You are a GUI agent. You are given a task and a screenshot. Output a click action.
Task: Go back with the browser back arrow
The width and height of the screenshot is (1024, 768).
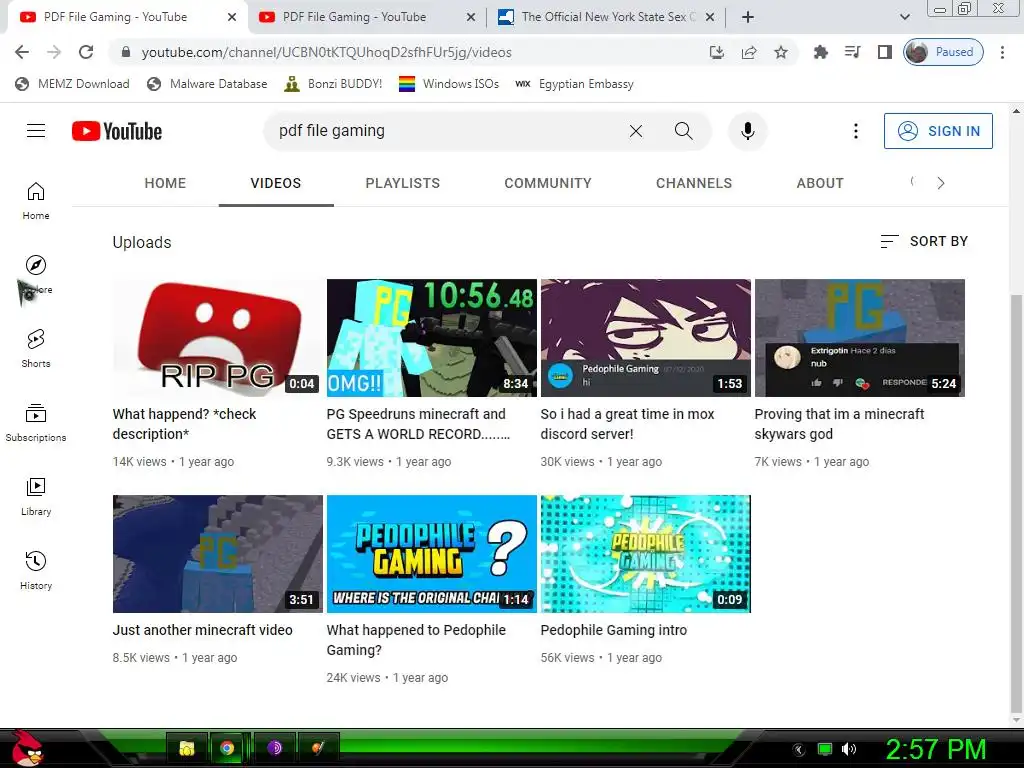22,52
